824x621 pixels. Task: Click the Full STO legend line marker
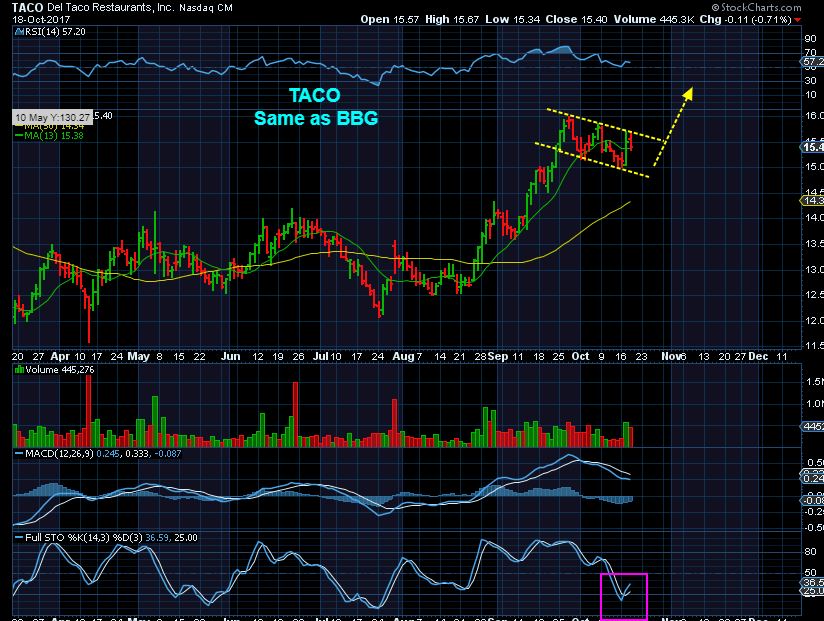tap(19, 538)
